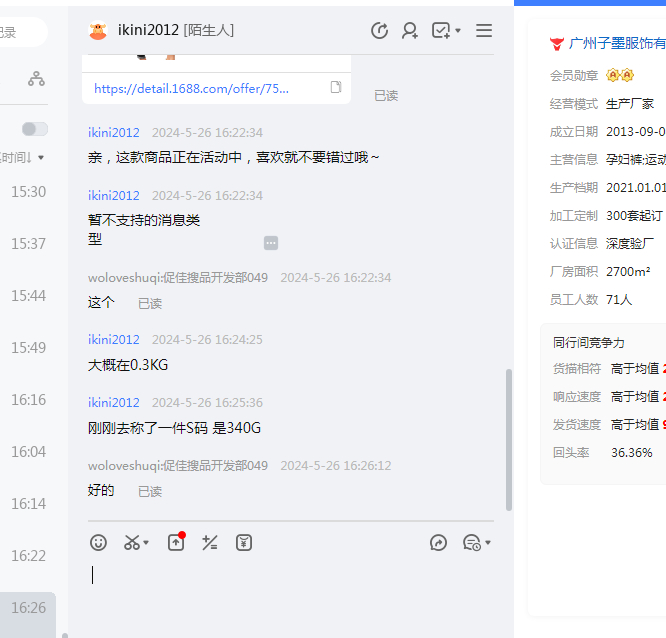The image size is (666, 638).
Task: Click the chat vertical scrollbar
Action: pos(509,440)
